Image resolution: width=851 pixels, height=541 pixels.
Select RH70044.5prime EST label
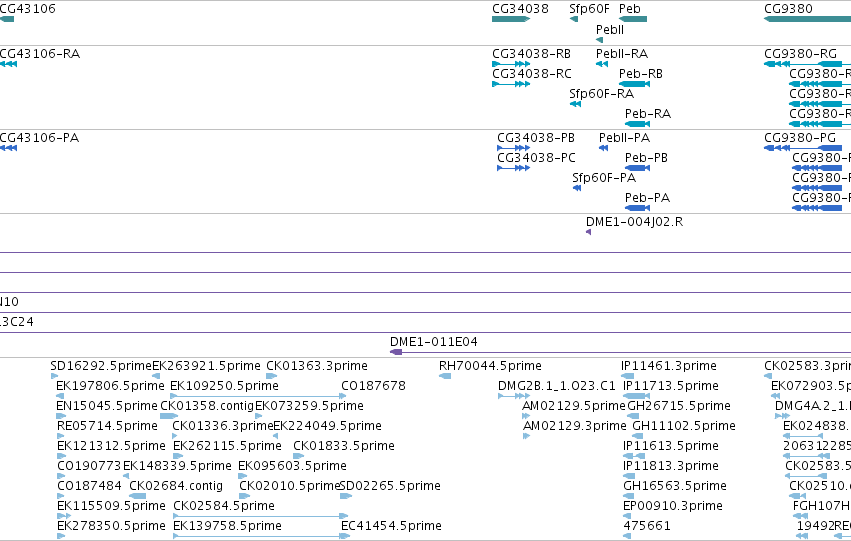pos(490,366)
